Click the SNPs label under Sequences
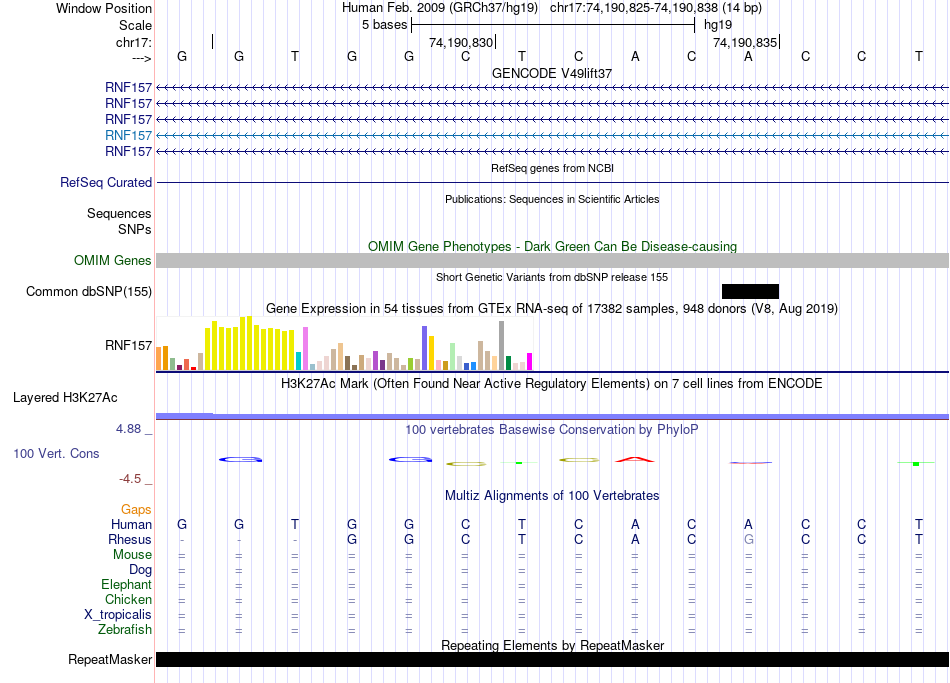 (135, 230)
